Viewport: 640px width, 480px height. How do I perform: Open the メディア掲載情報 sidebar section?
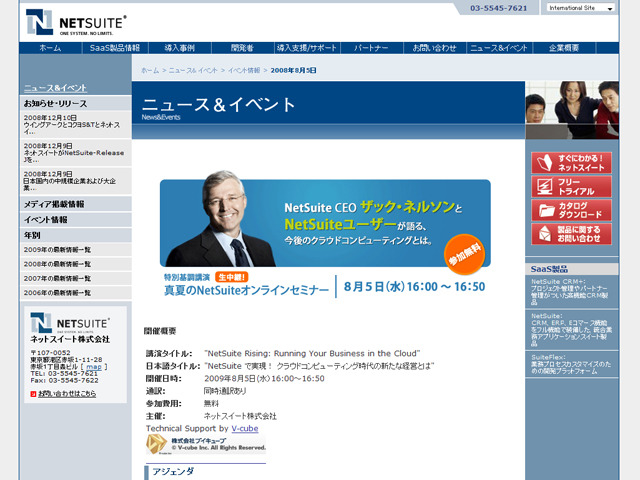(x=76, y=204)
